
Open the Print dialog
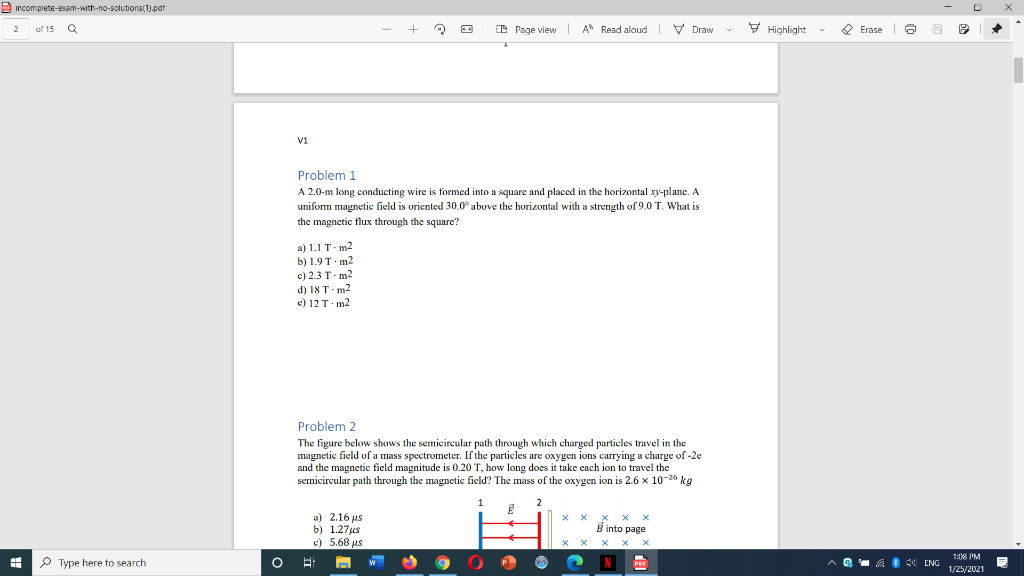click(909, 29)
